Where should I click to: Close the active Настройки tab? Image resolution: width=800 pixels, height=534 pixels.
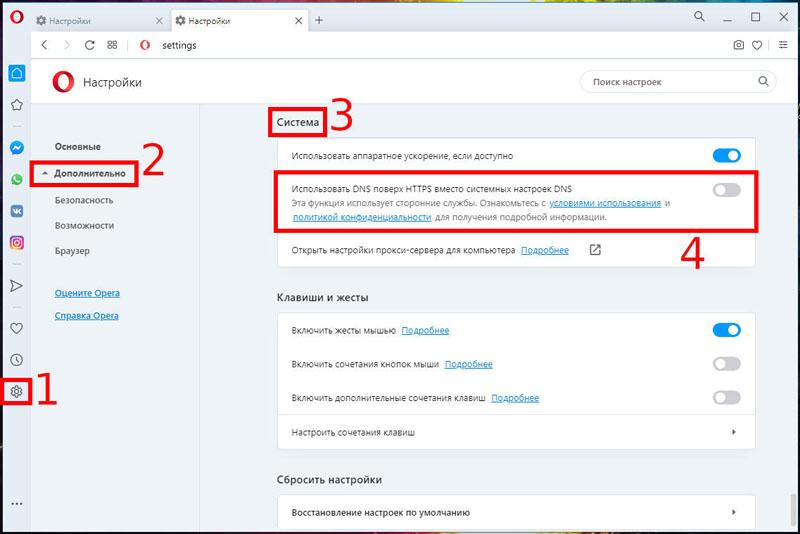point(298,21)
